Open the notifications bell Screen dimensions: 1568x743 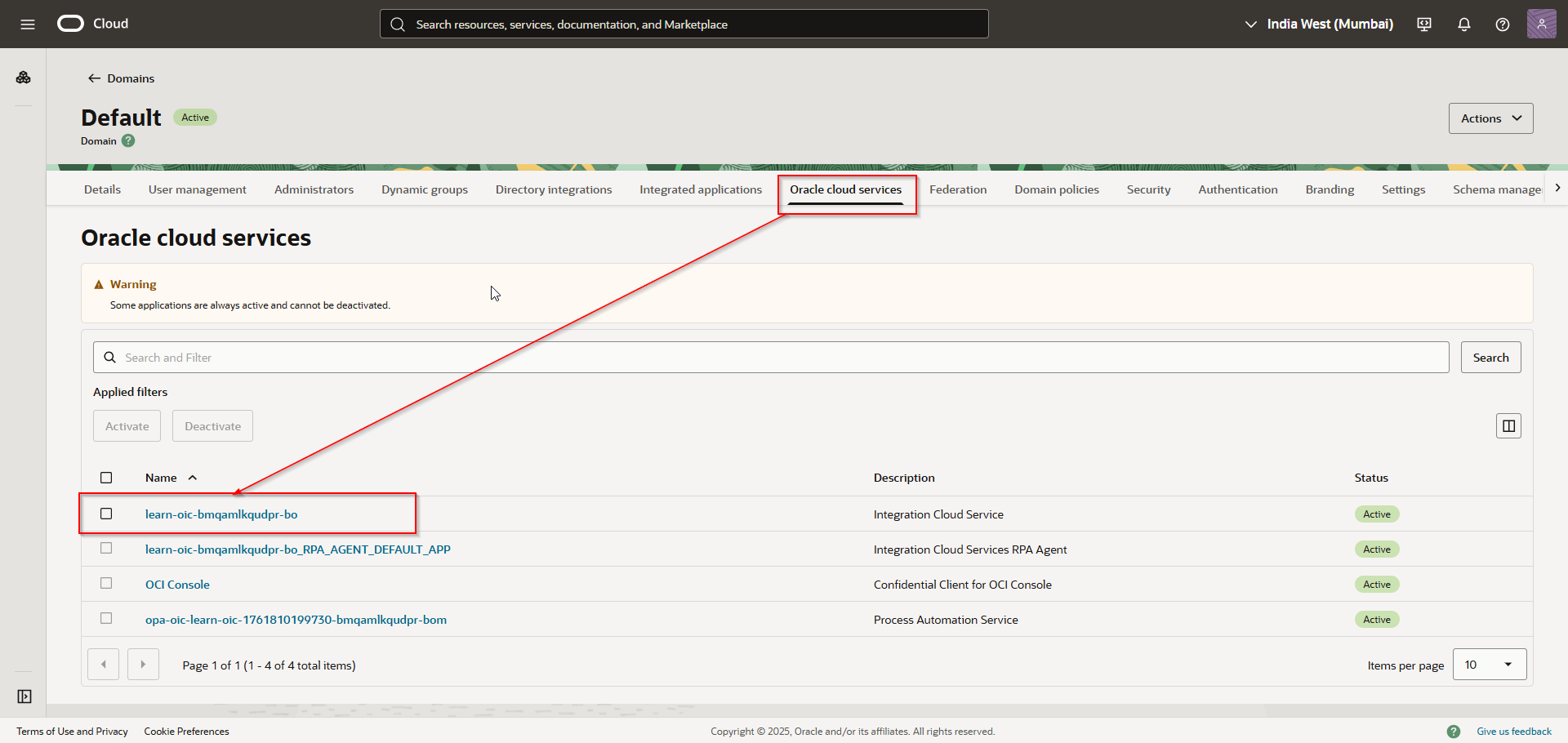[x=1463, y=24]
